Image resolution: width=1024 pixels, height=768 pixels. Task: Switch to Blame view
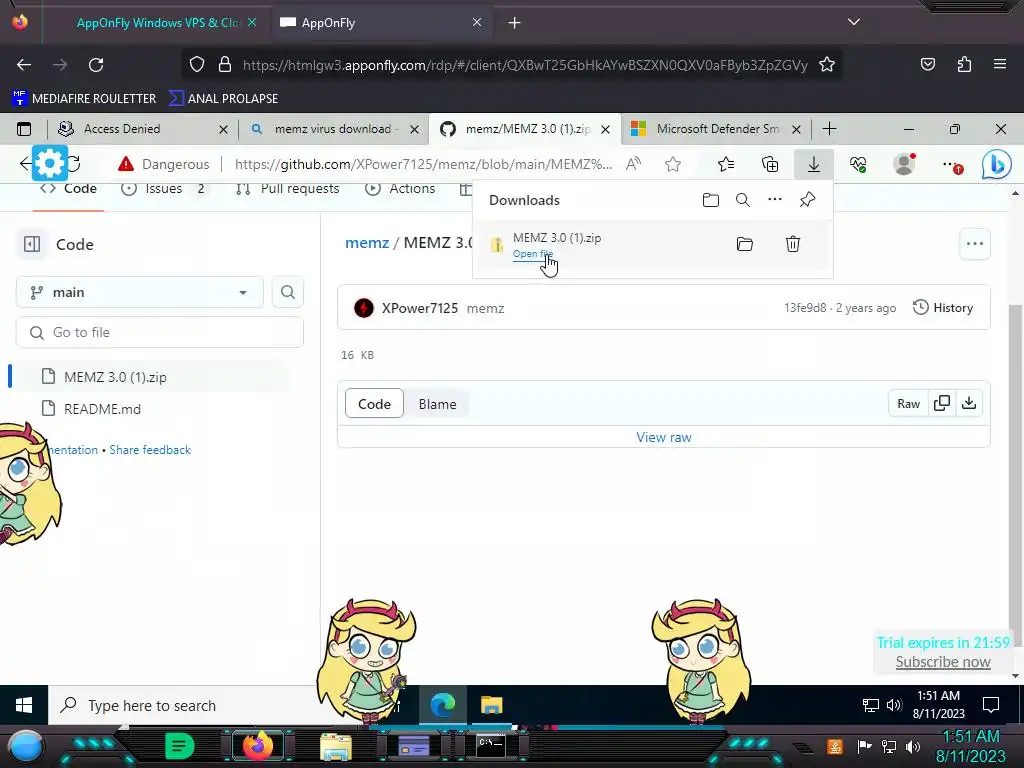click(438, 404)
